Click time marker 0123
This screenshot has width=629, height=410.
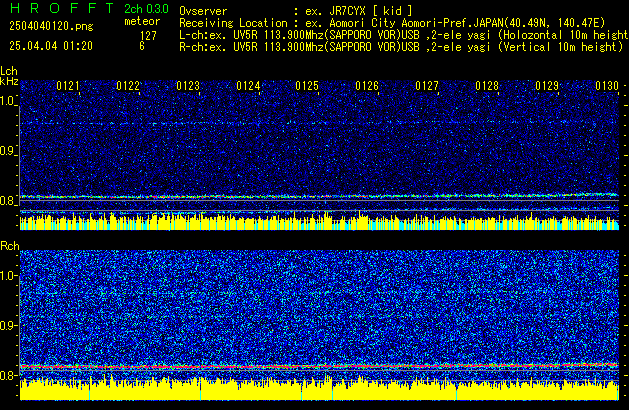point(188,86)
